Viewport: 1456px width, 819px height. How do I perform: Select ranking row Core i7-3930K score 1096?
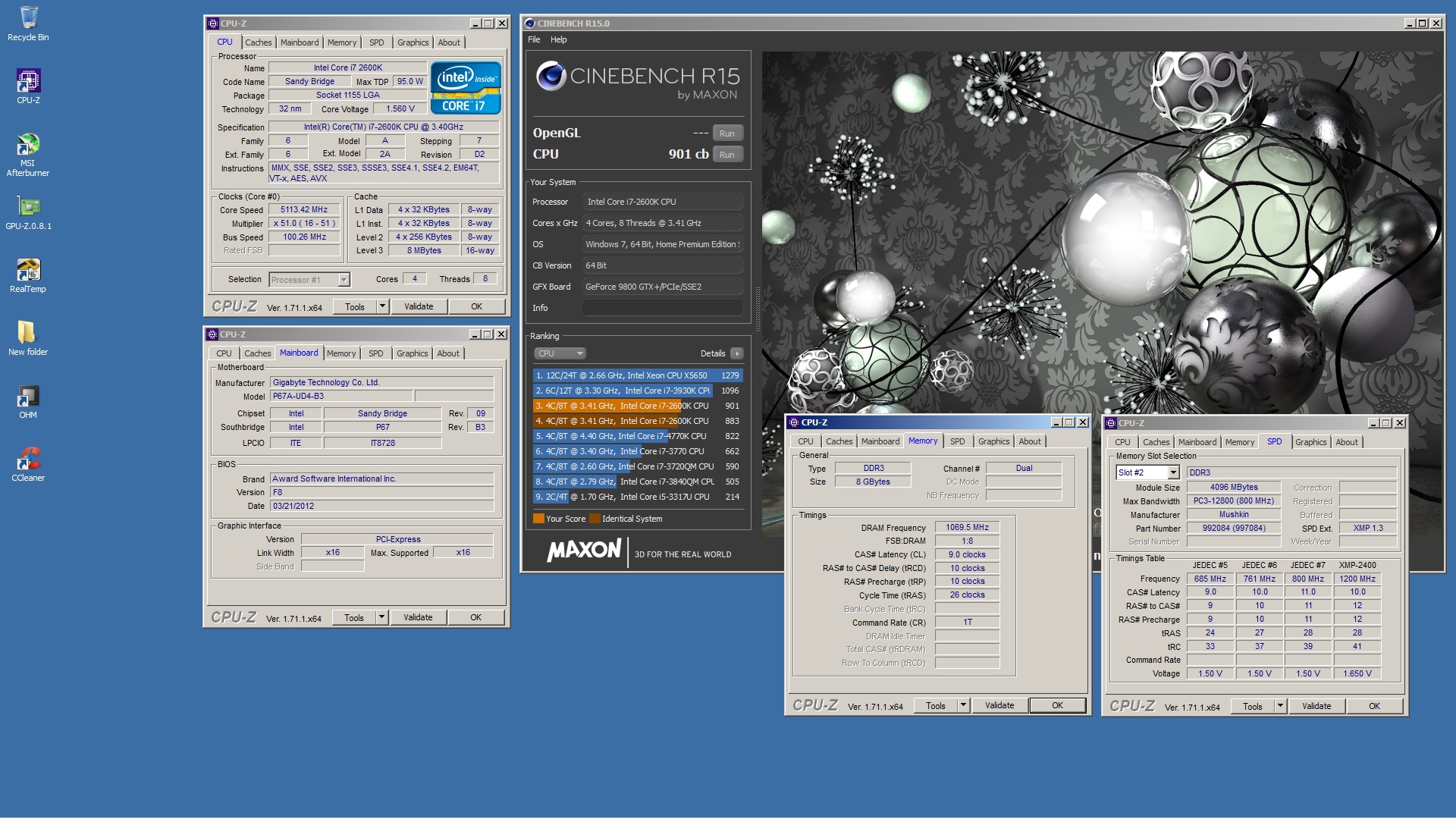click(637, 391)
